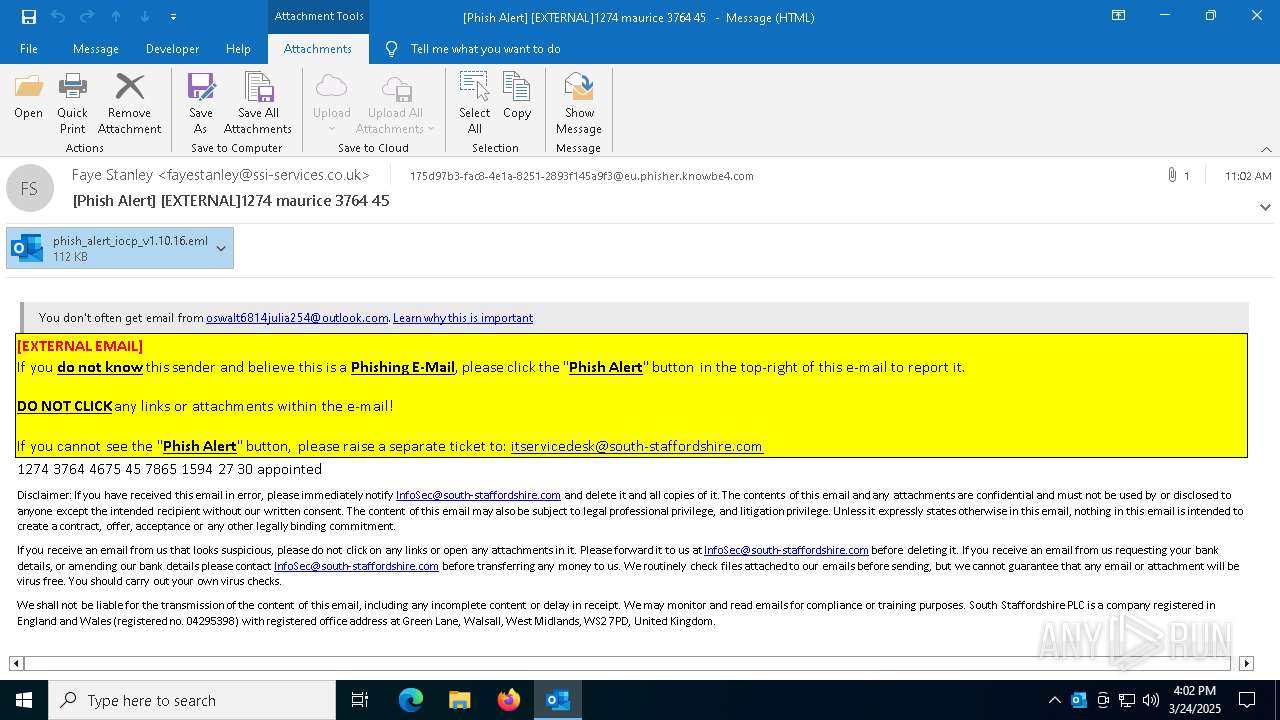Viewport: 1280px width, 720px height.
Task: Go to previous item with up arrow
Action: (116, 17)
